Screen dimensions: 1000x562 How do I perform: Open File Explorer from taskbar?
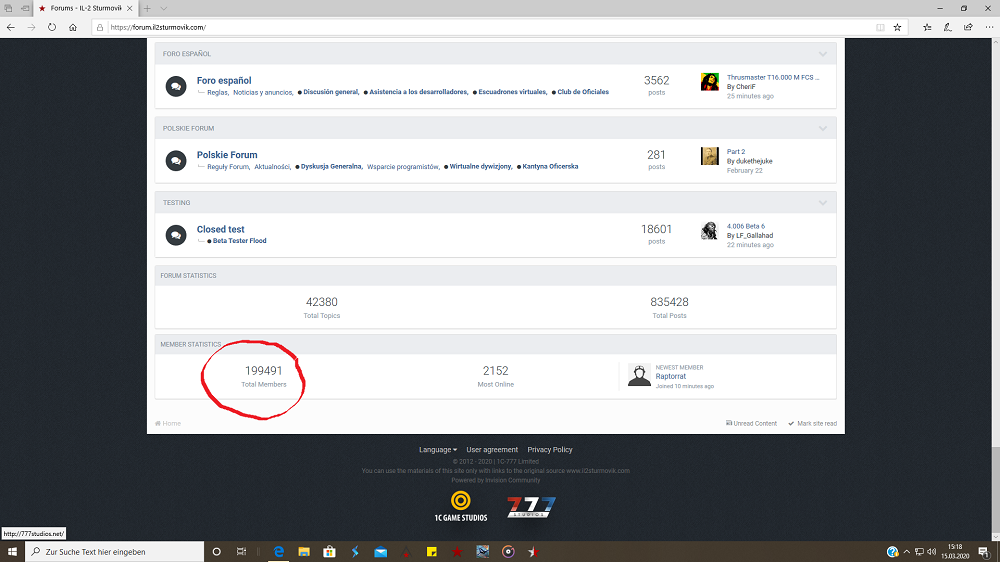point(304,552)
